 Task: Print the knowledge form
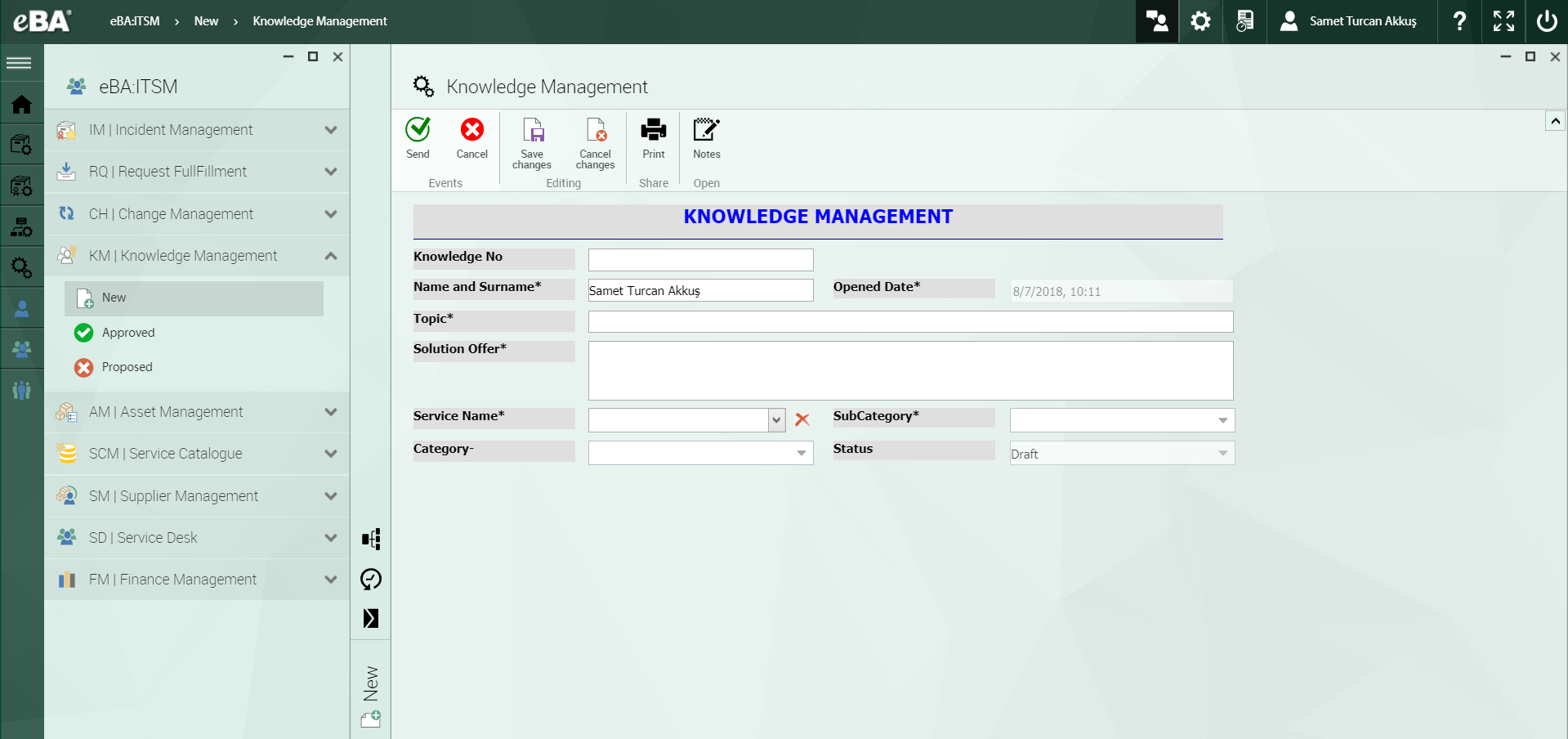click(654, 137)
